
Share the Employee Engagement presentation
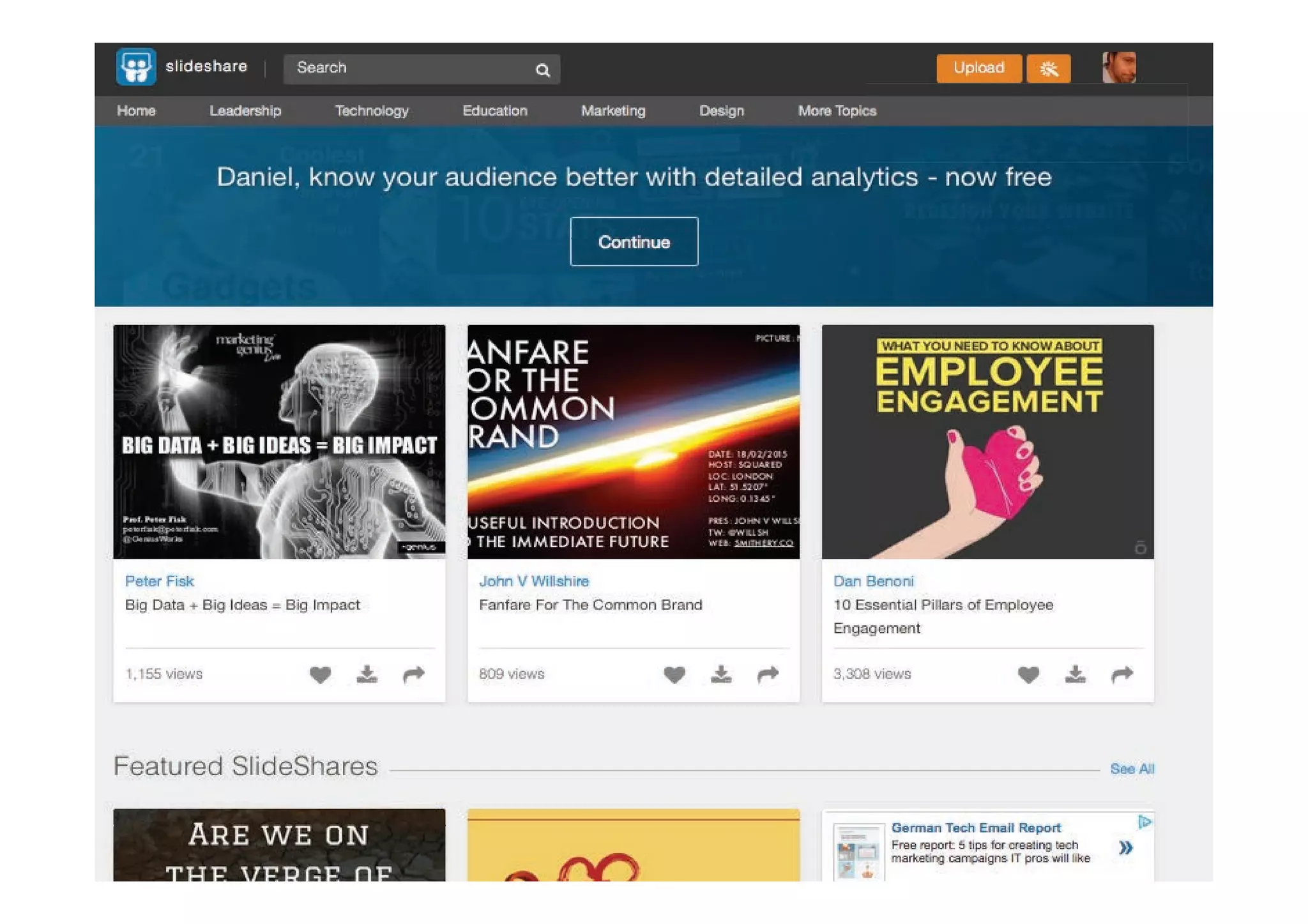coord(1122,674)
